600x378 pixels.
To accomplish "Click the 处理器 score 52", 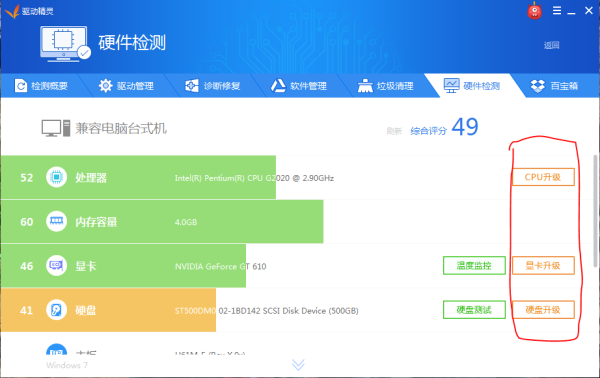I will point(27,178).
